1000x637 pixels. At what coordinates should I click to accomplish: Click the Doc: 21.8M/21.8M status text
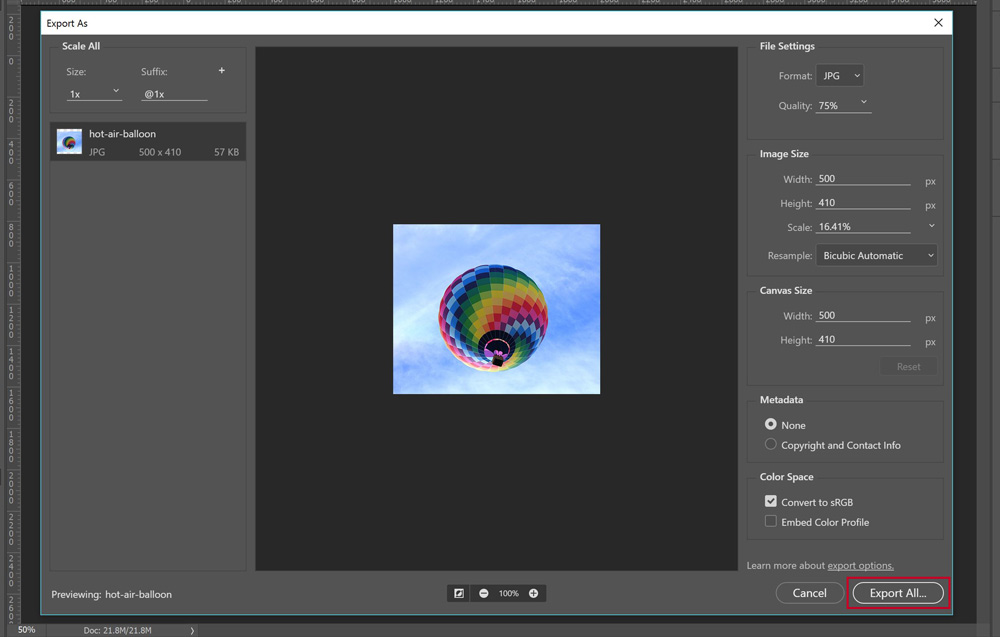117,631
